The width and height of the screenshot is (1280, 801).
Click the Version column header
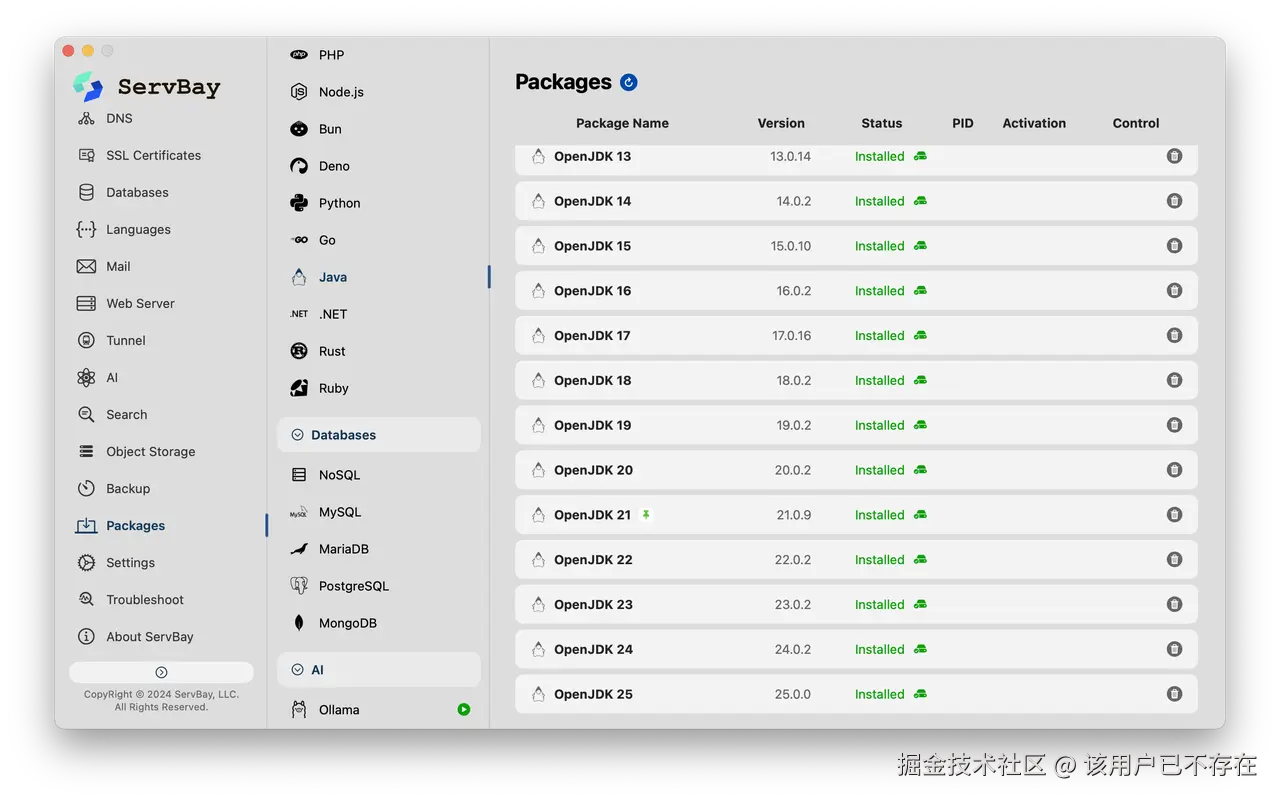click(x=781, y=123)
